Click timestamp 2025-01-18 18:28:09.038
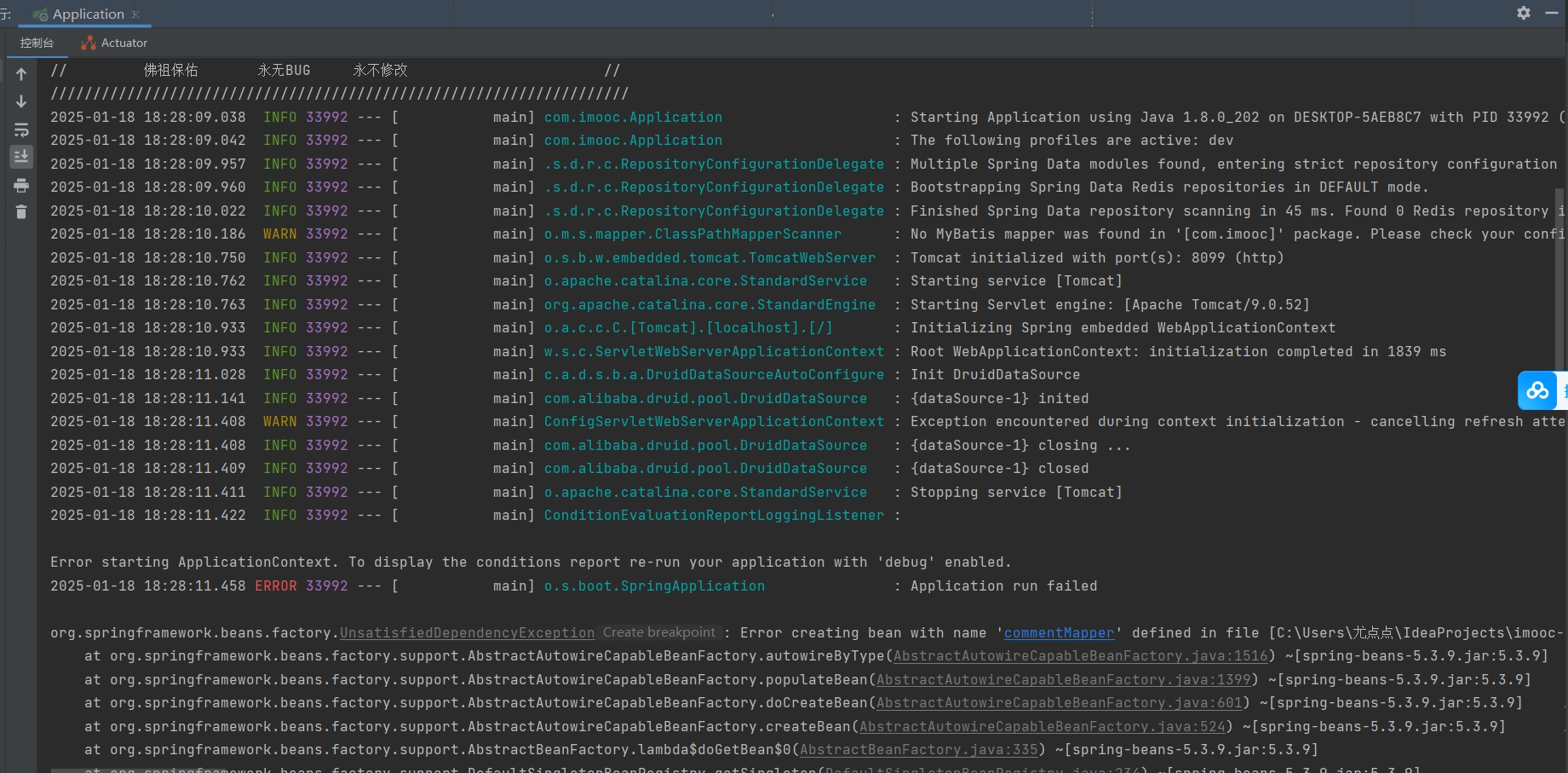The width and height of the screenshot is (1568, 773). [148, 118]
